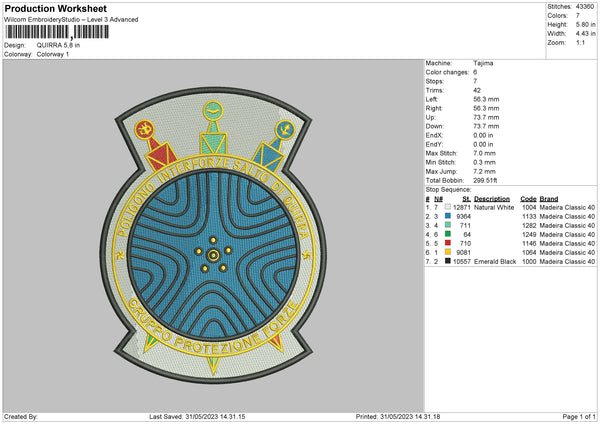Click the 'Brand' column header
The width and height of the screenshot is (600, 424).
pos(549,199)
